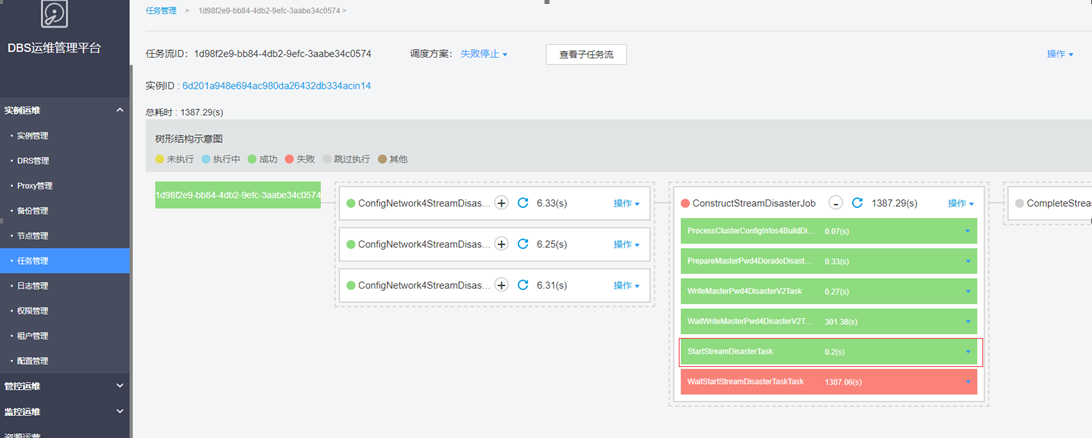Open dropdown arrow on ProcessClusterConfigInfos4BuildDi task
1092x438 pixels.
tap(968, 231)
